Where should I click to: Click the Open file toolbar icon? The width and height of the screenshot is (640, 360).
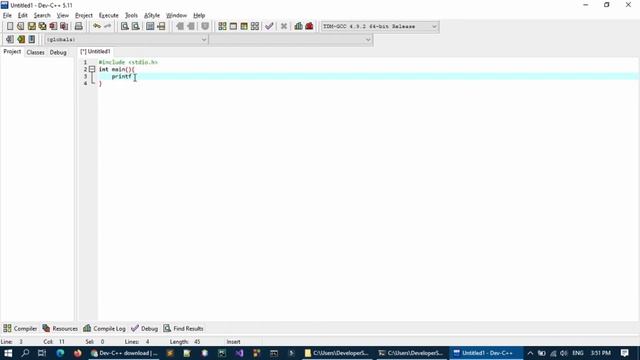(20, 26)
